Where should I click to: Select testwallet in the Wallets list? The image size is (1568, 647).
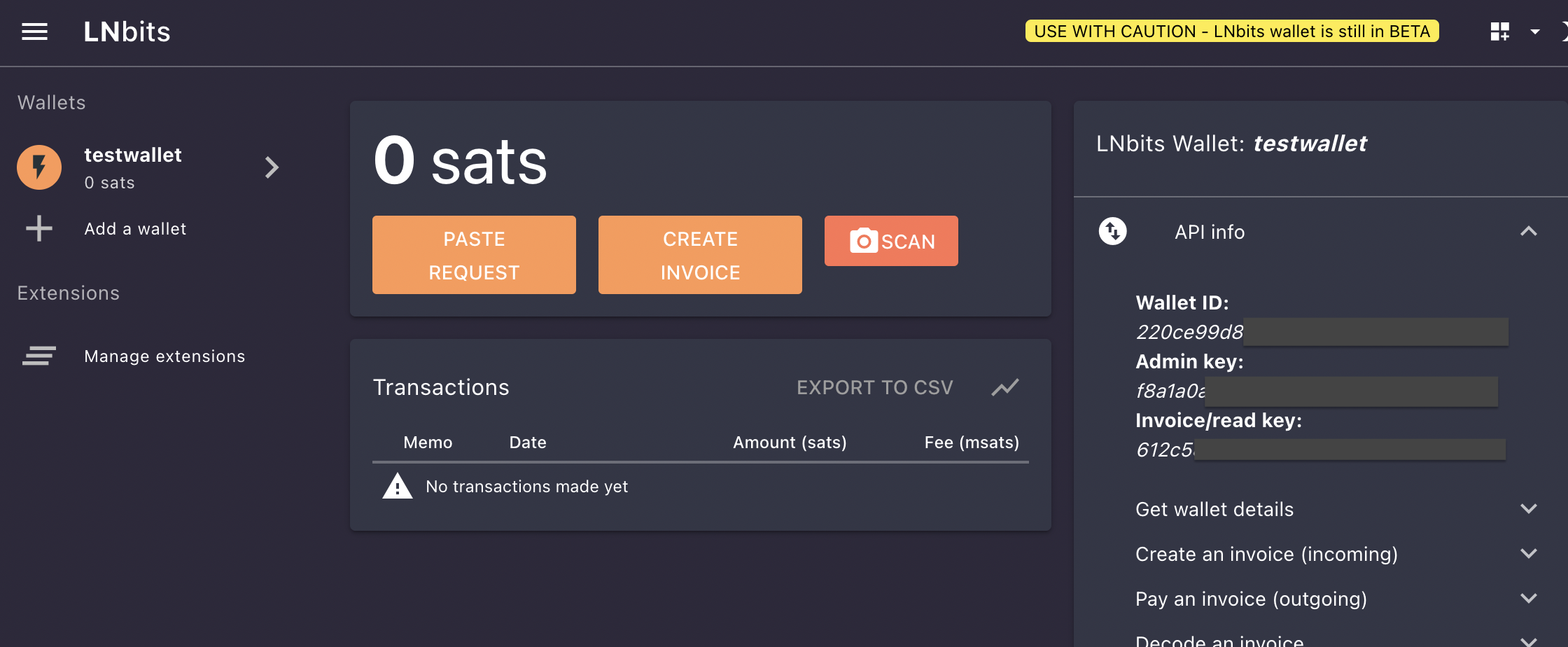pyautogui.click(x=148, y=168)
